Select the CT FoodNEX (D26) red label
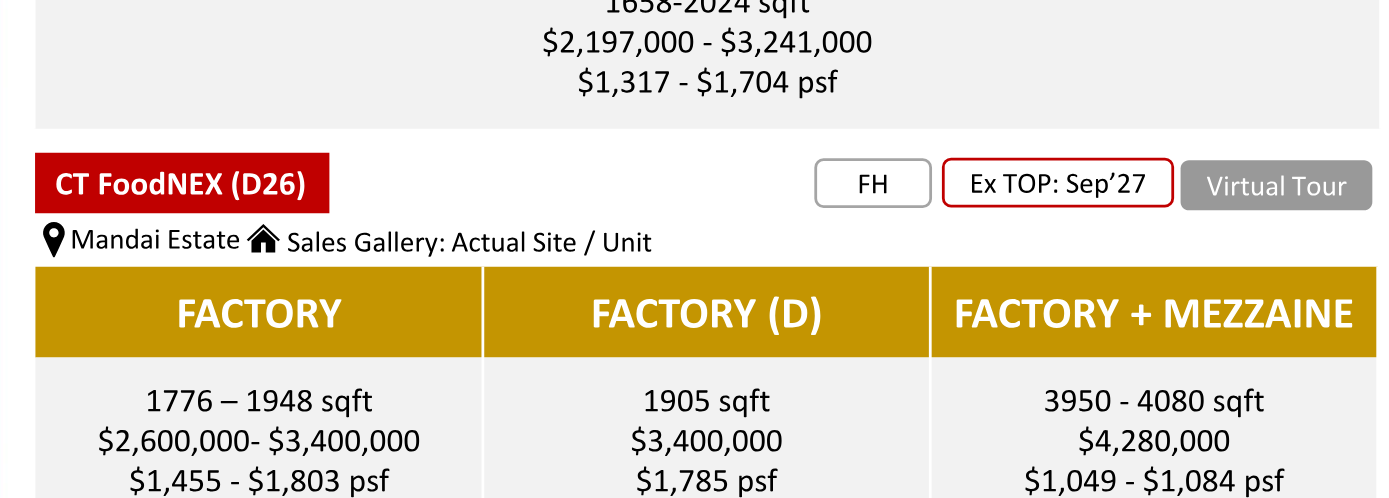 tap(182, 184)
